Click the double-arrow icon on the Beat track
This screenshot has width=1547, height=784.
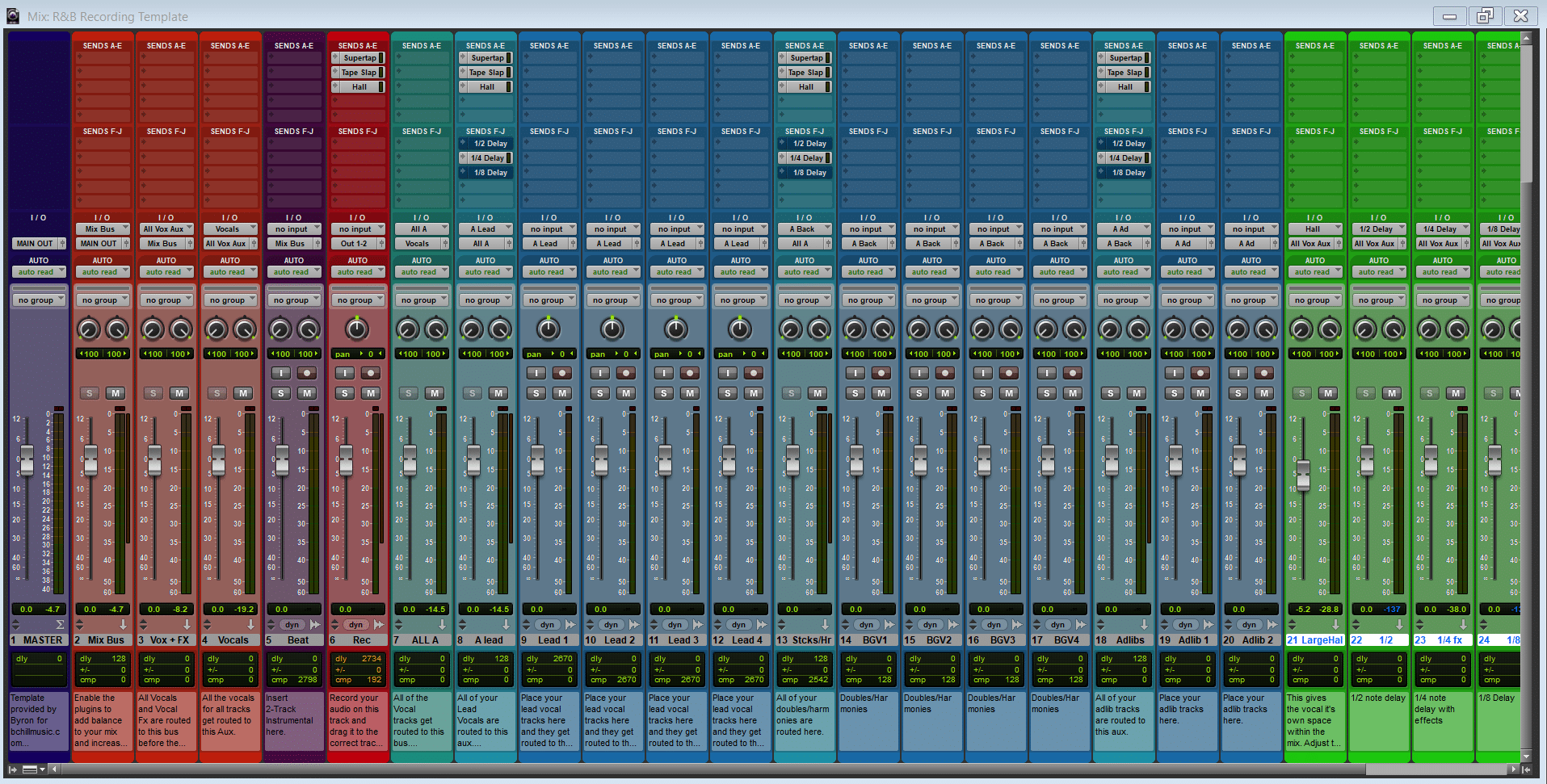coord(314,624)
